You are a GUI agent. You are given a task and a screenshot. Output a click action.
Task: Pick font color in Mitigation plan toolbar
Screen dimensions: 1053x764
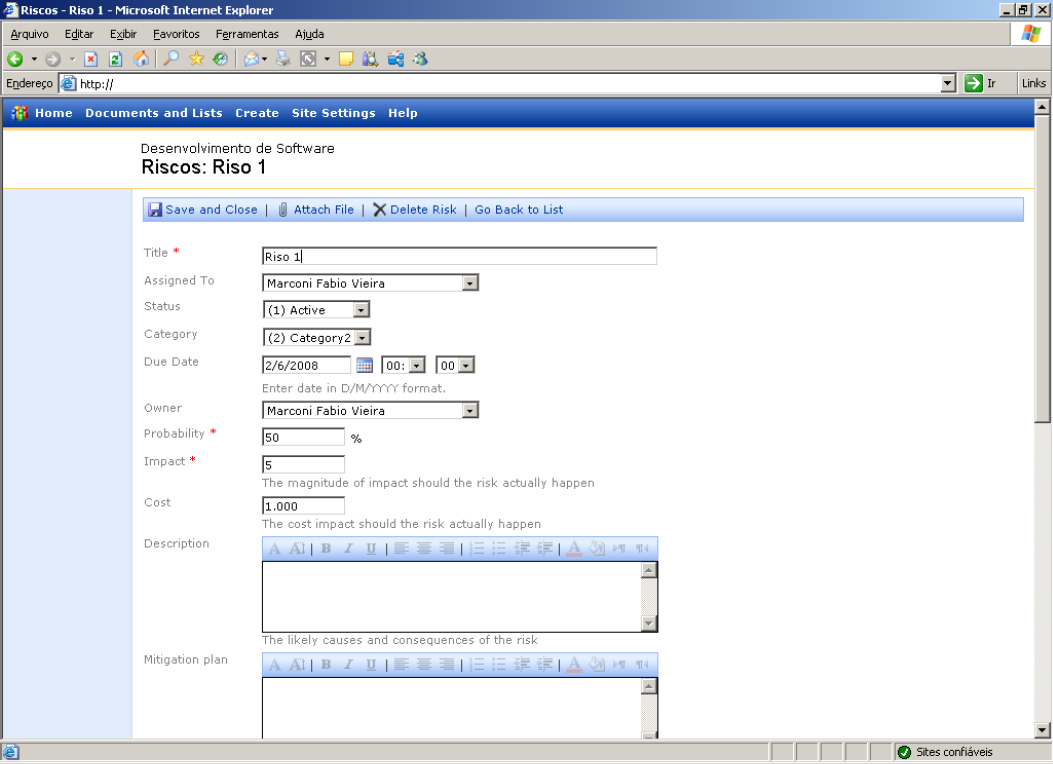tap(574, 665)
